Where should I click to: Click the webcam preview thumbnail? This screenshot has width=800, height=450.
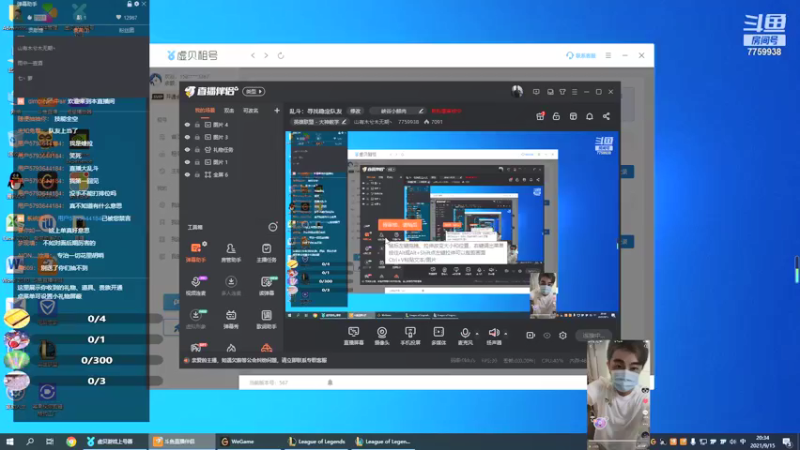coord(618,394)
